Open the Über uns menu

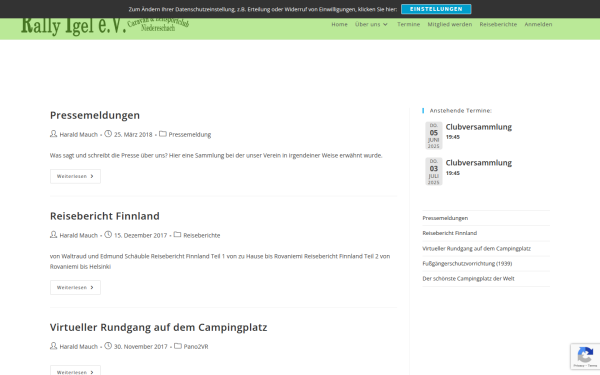[x=367, y=24]
